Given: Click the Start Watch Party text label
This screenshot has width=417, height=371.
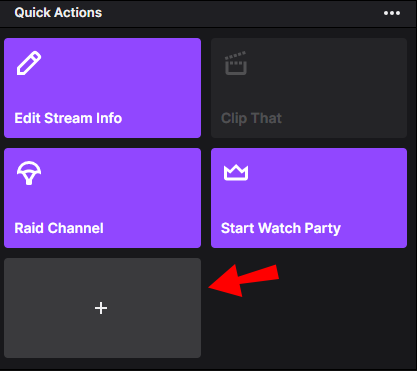Looking at the screenshot, I should click(x=281, y=229).
